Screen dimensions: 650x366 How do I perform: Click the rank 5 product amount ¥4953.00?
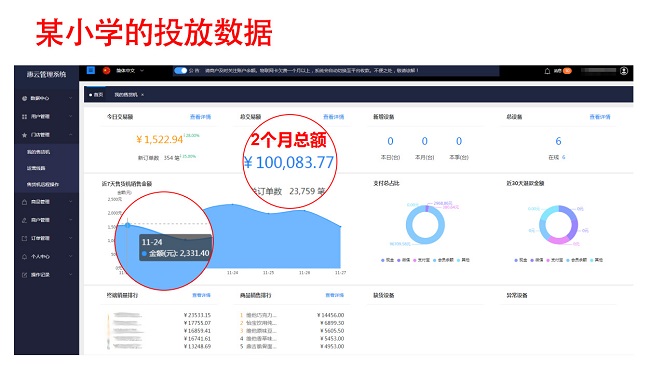coord(332,347)
